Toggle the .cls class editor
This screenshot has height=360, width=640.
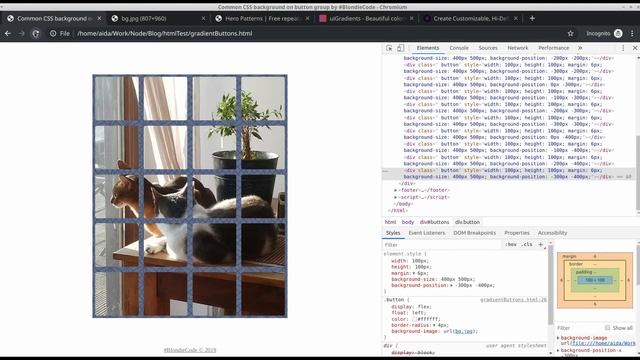(527, 244)
